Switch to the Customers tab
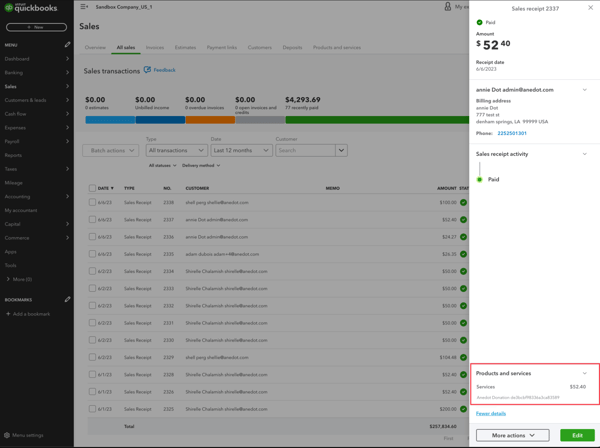The height and width of the screenshot is (448, 600). pos(259,47)
